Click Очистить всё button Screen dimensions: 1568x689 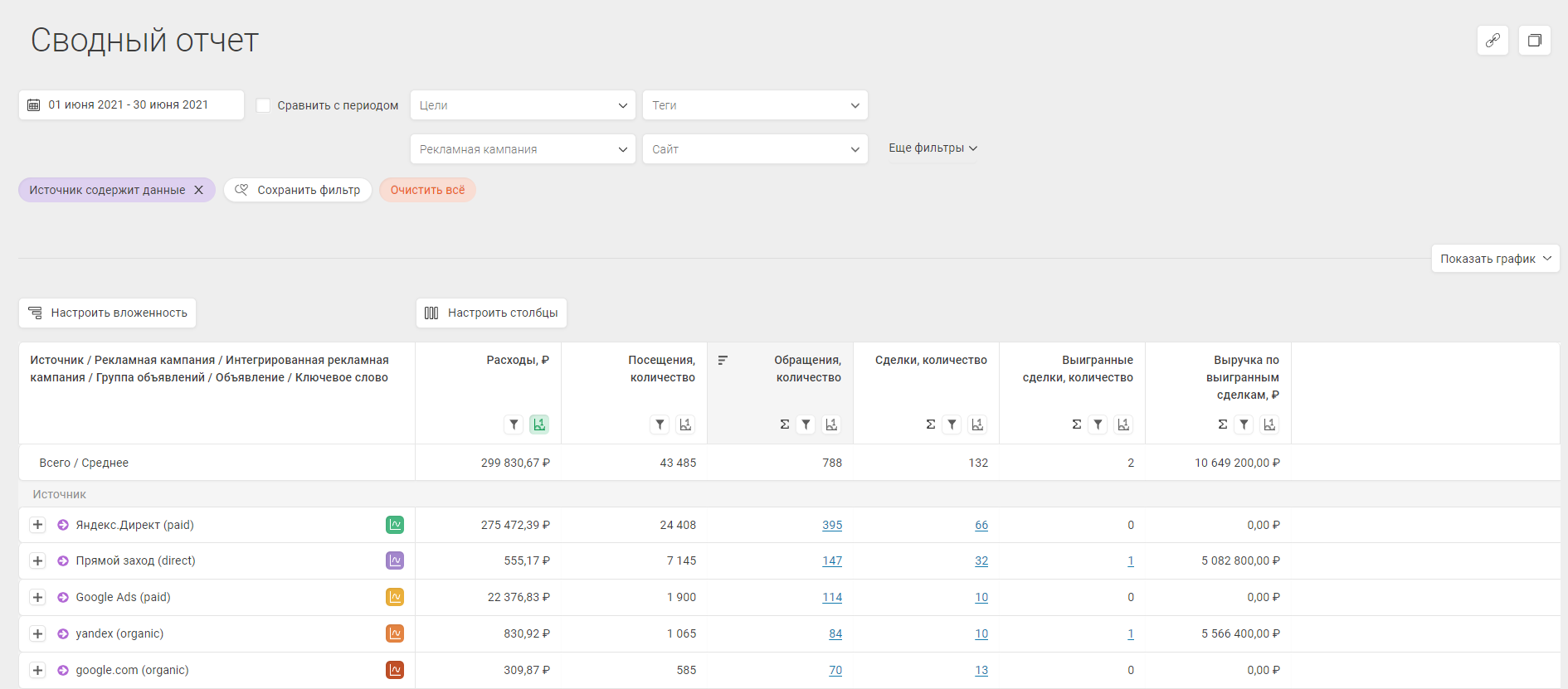(x=427, y=190)
